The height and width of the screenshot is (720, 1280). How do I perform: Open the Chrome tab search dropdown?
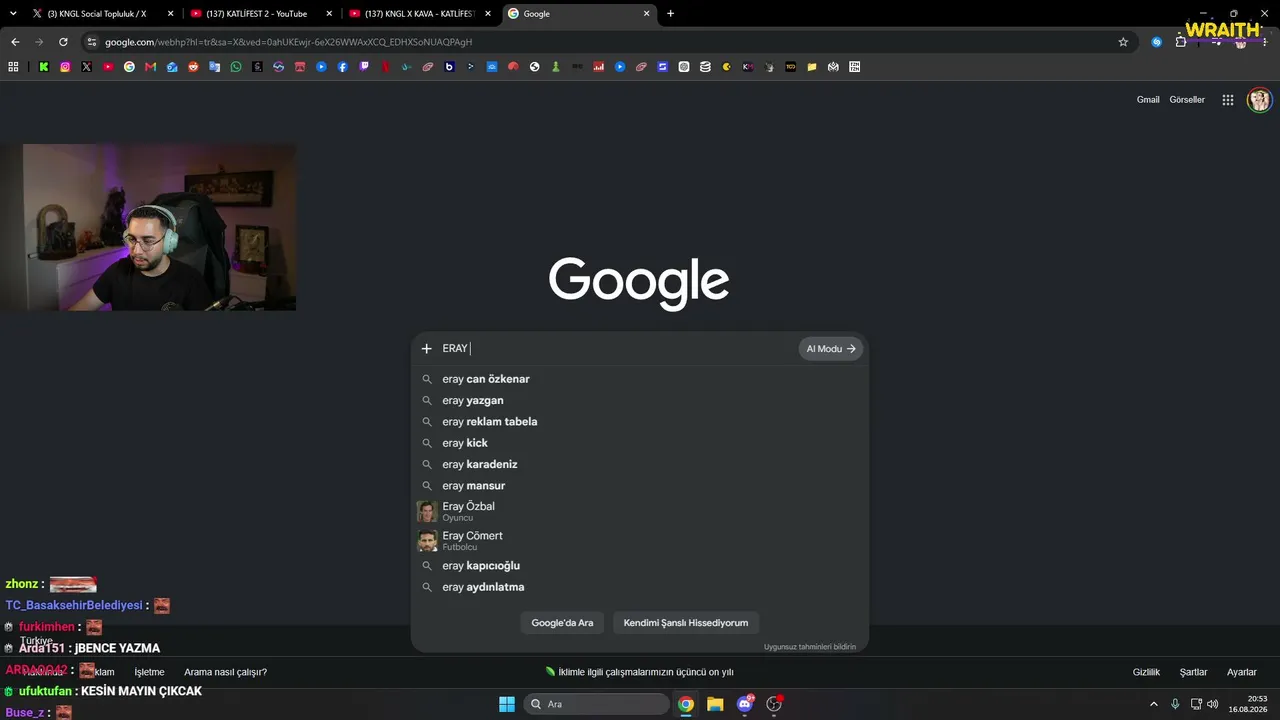point(13,13)
